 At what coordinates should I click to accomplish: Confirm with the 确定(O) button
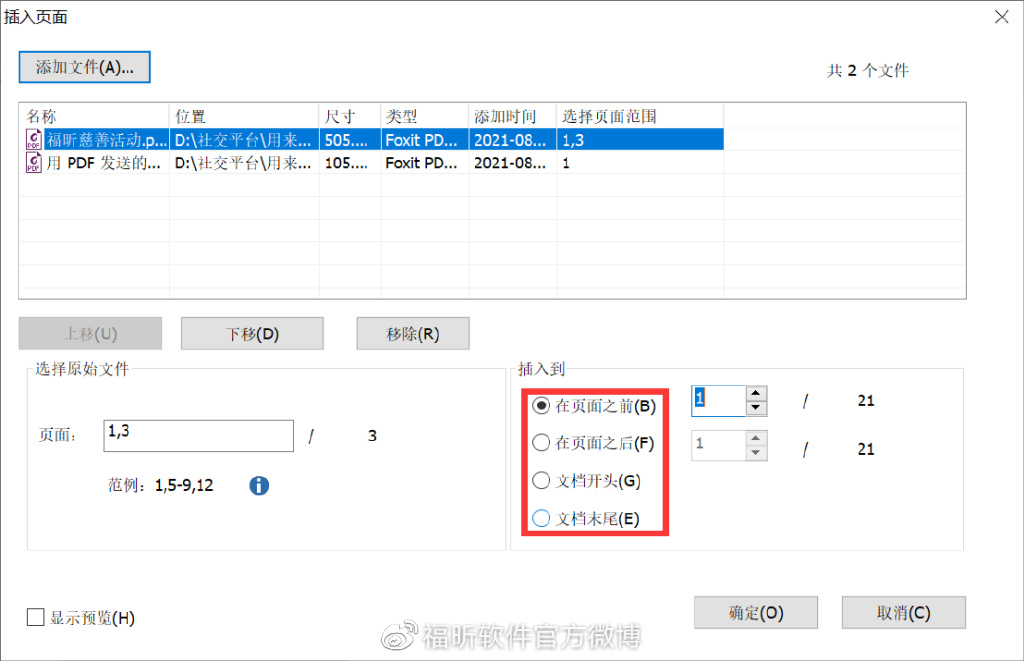point(755,612)
